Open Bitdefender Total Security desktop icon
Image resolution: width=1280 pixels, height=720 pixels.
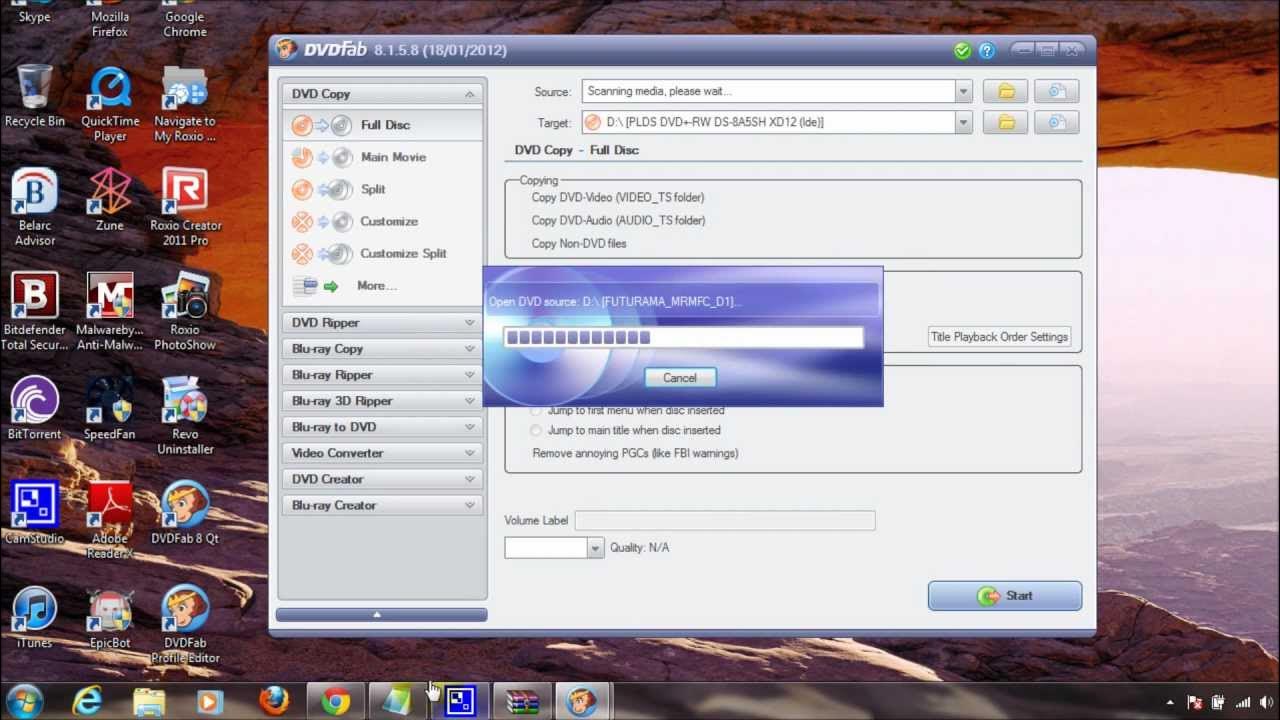click(35, 311)
